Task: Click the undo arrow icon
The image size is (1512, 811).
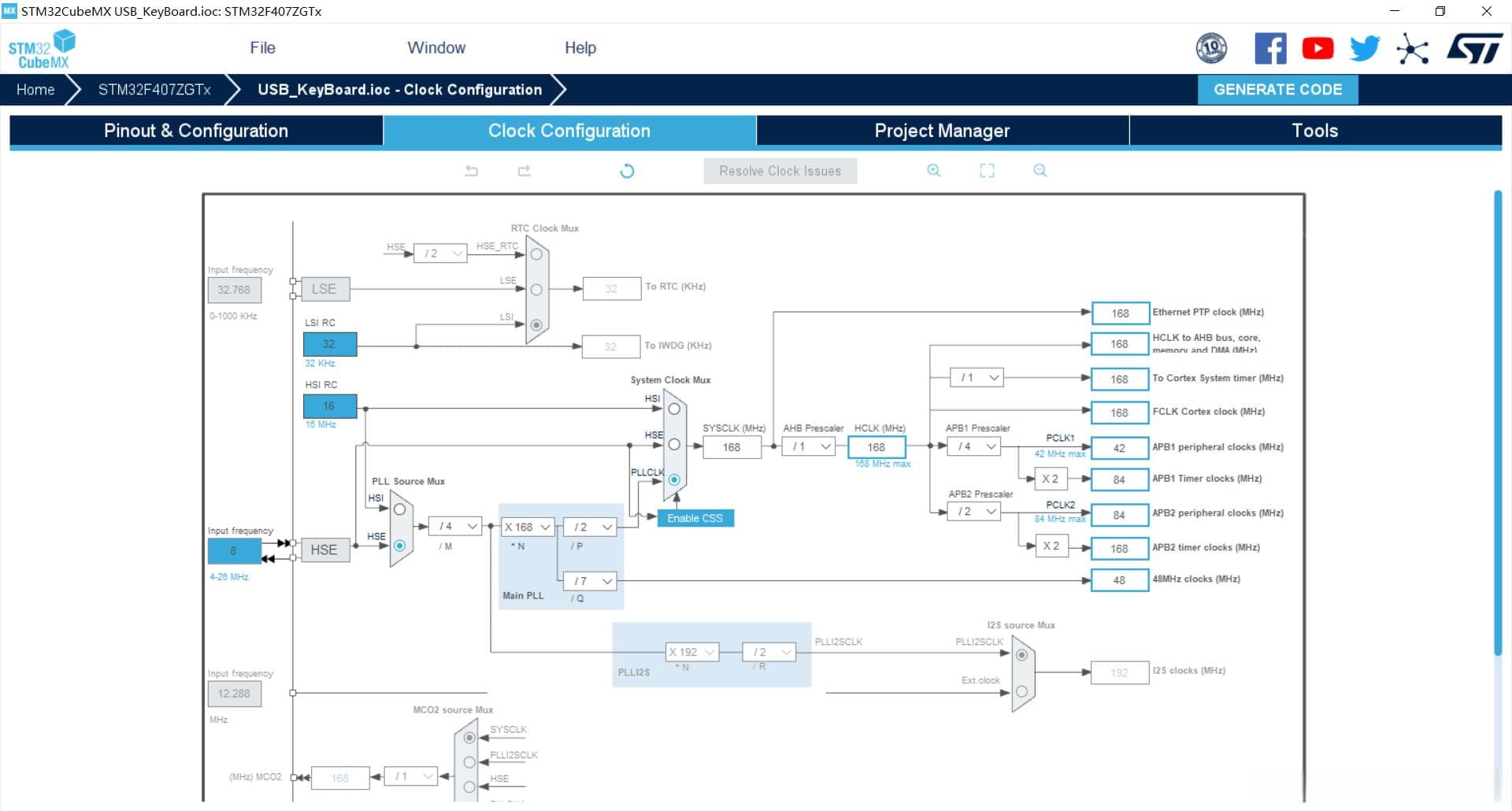Action: click(x=472, y=171)
